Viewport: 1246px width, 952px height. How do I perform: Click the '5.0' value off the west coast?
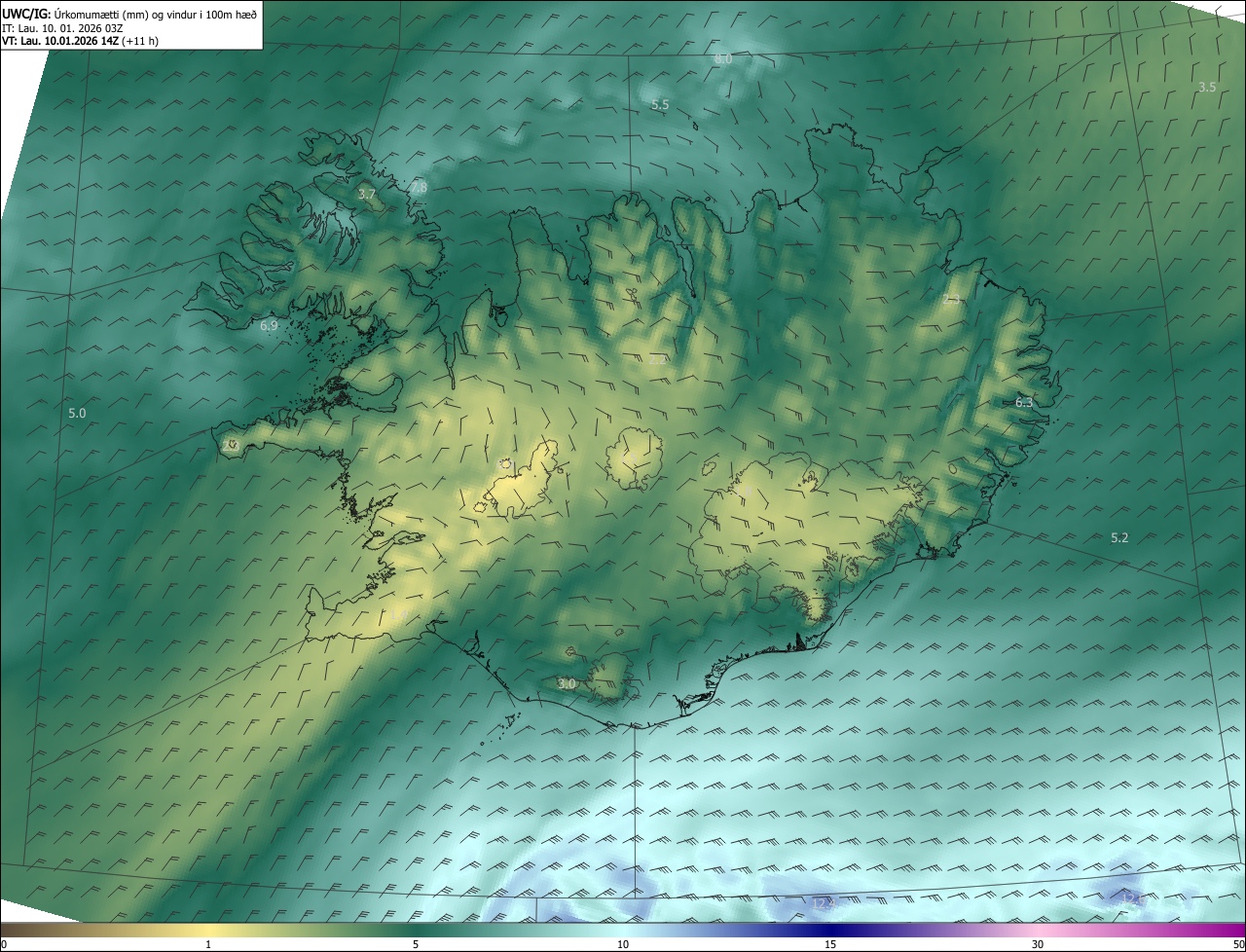coord(77,414)
